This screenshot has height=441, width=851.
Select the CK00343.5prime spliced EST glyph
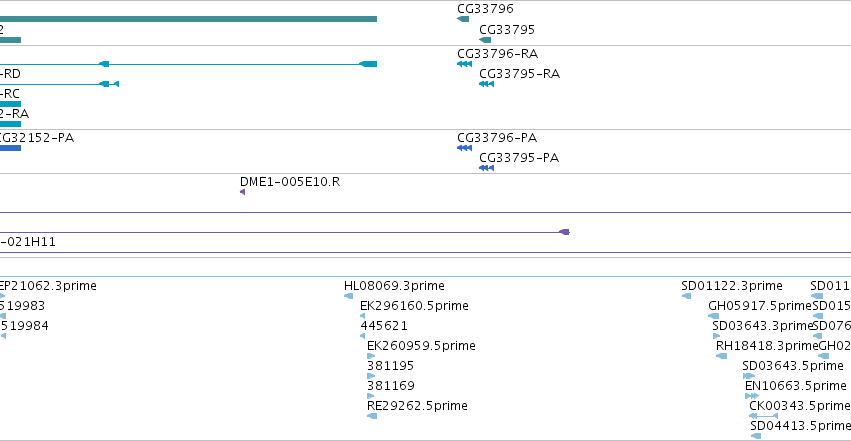[x=764, y=416]
